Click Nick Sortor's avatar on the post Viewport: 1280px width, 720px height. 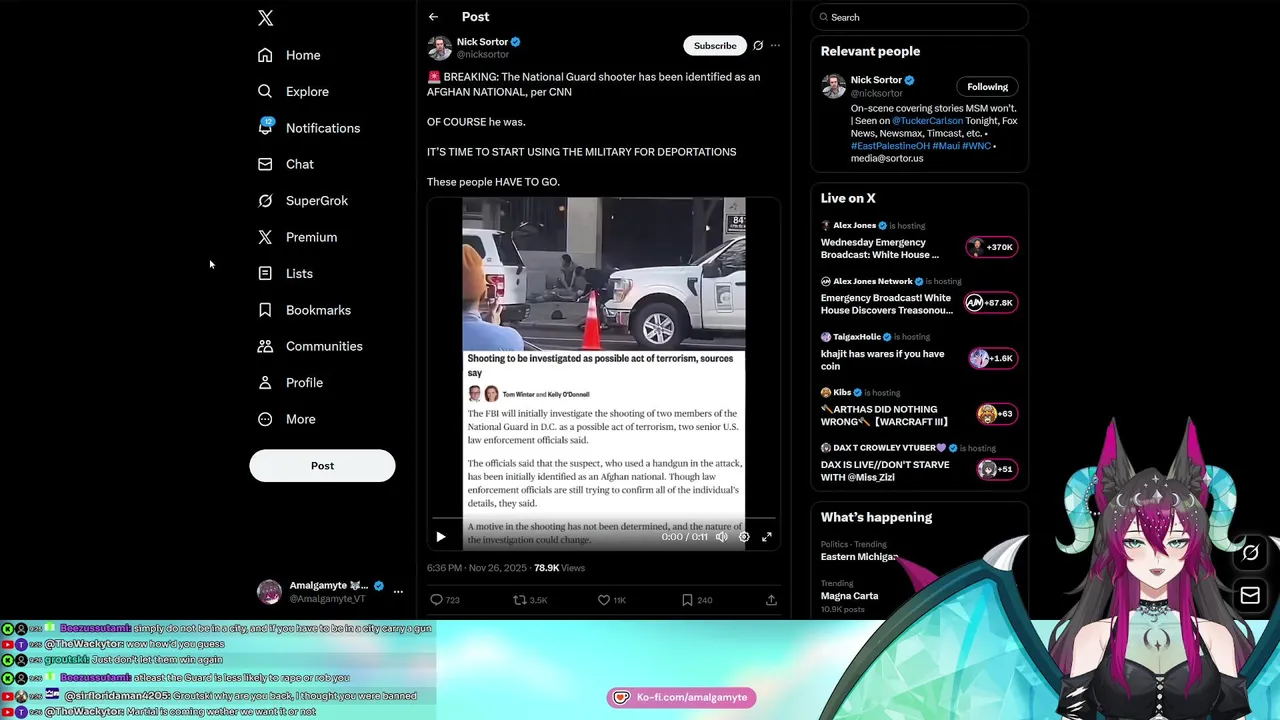(x=439, y=48)
